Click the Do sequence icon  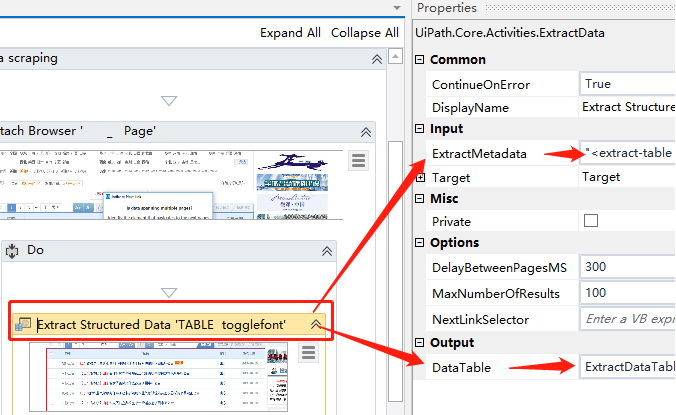(12, 251)
